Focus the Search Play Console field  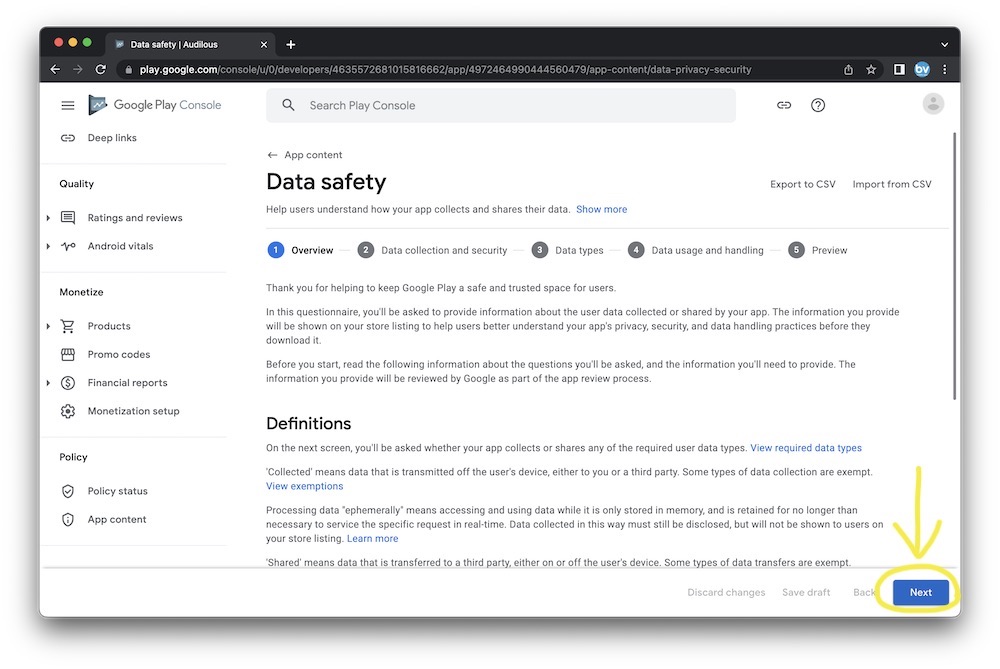tap(501, 105)
